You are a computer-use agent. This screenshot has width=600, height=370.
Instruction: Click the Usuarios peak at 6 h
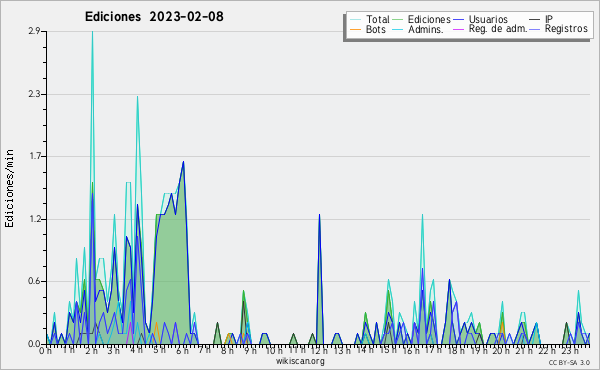pos(183,162)
